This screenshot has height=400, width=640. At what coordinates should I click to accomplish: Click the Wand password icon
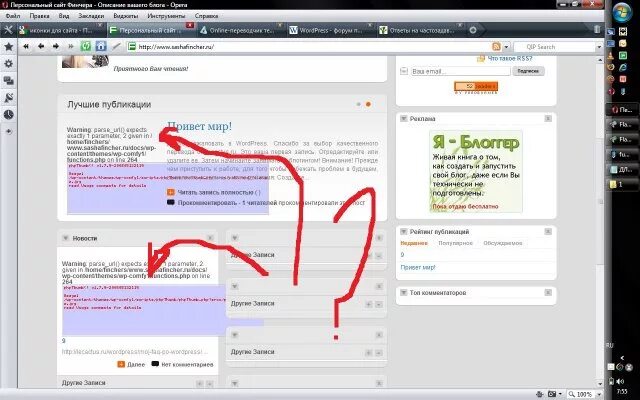[116, 47]
